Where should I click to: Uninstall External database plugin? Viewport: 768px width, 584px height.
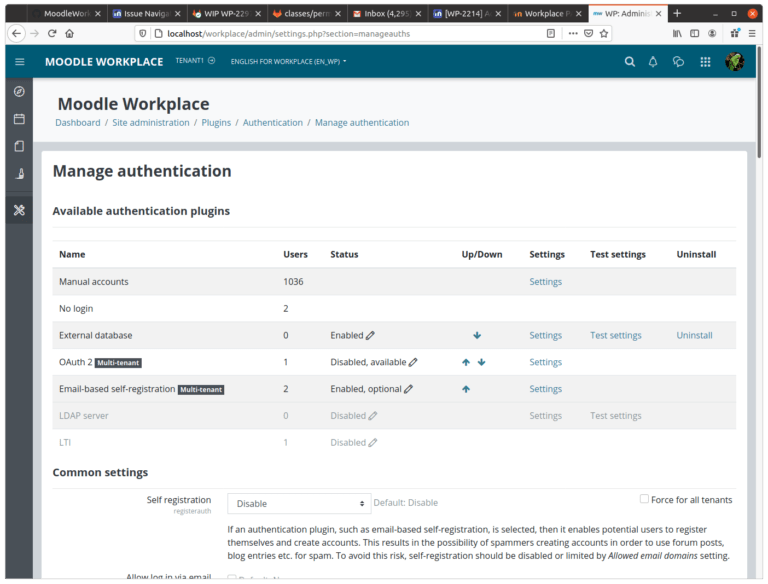pos(695,336)
